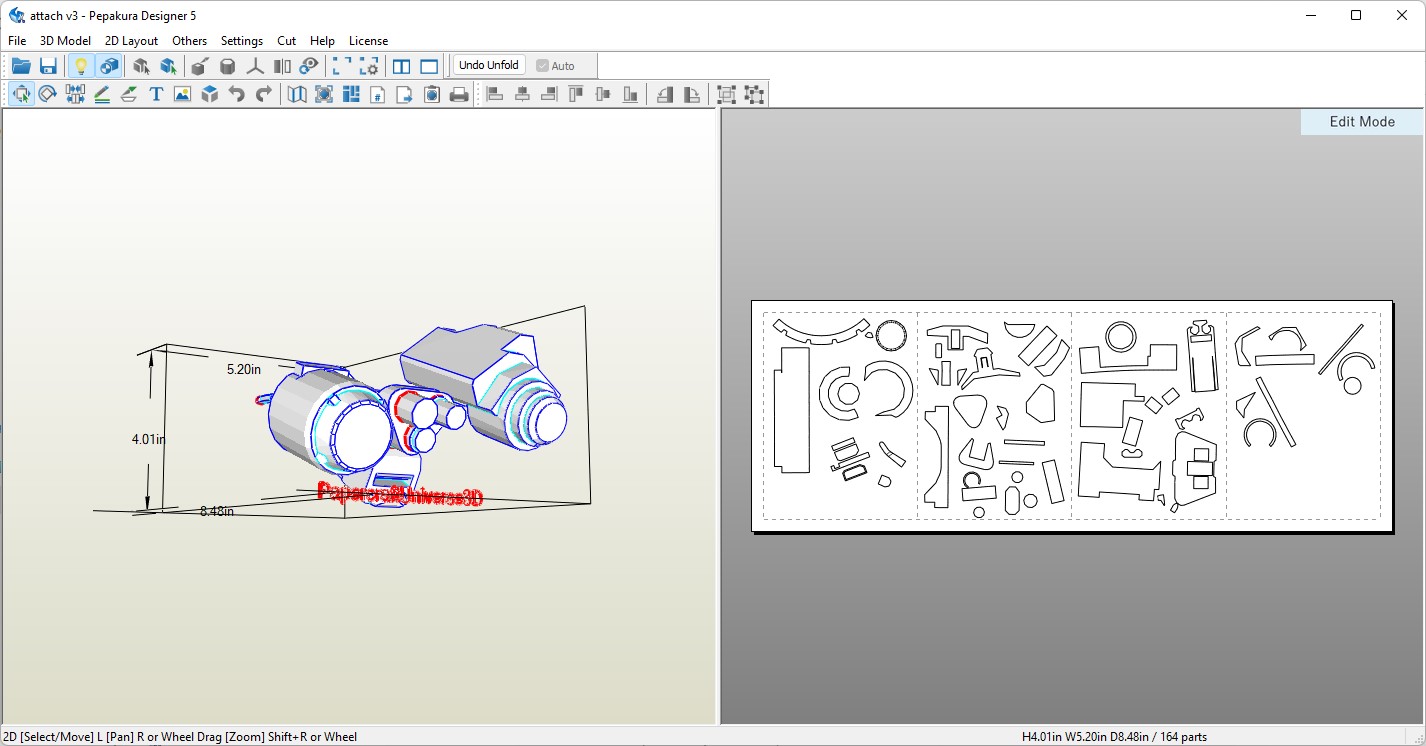Click the group parts icon
The image size is (1426, 746).
coord(727,94)
